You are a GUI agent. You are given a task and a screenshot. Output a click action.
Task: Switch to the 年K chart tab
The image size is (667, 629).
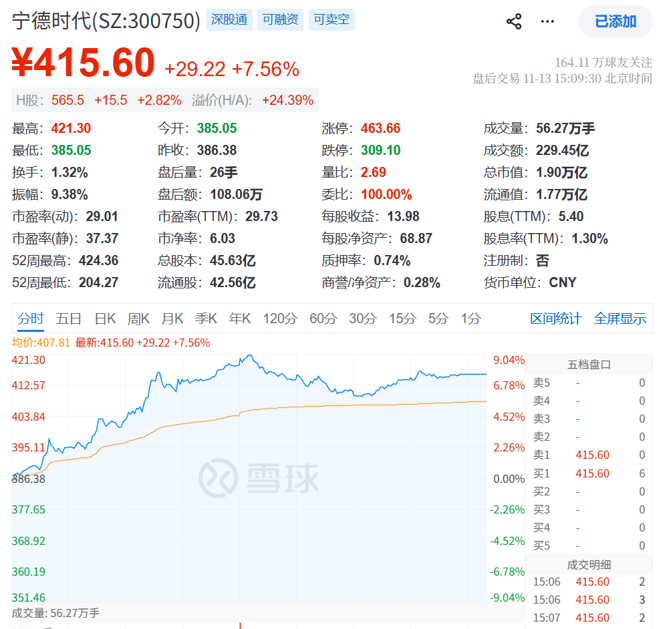pyautogui.click(x=240, y=318)
